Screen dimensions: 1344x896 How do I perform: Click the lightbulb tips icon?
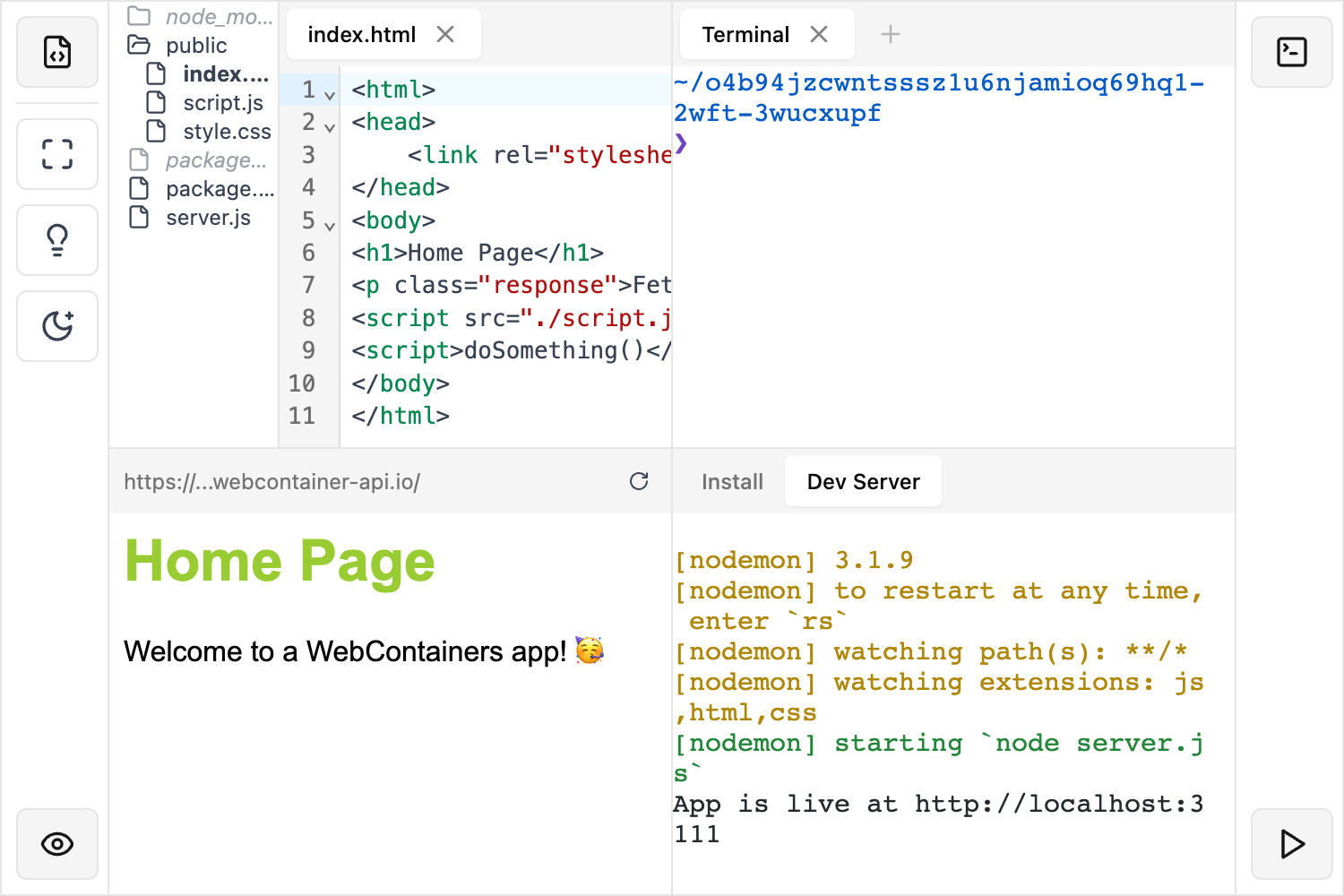57,240
